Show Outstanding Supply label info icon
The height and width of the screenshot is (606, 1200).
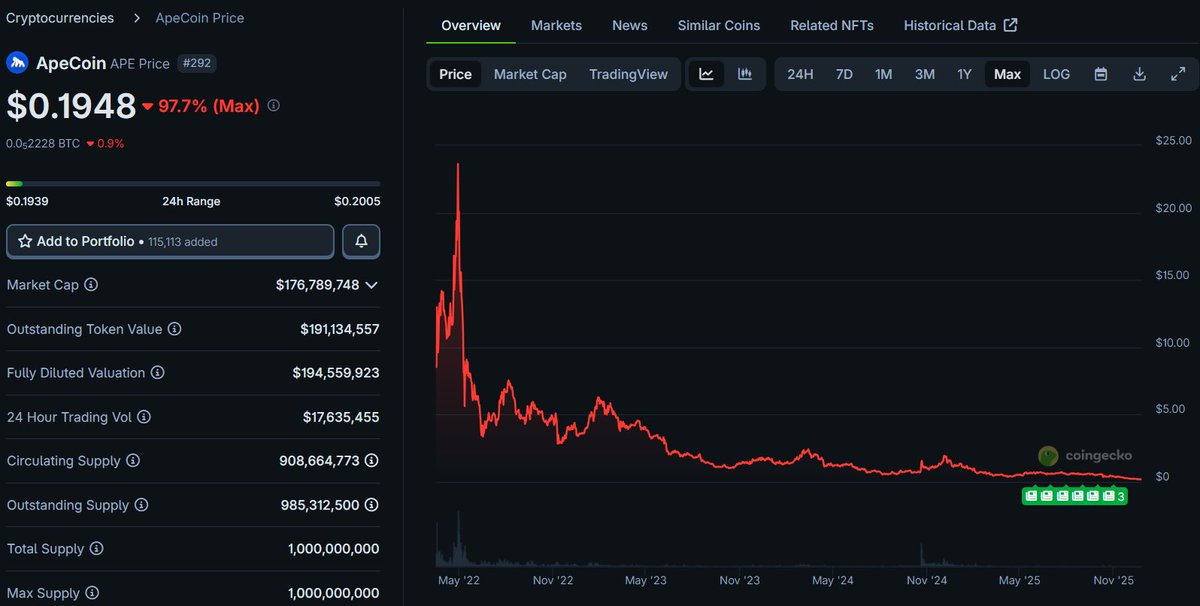click(141, 505)
